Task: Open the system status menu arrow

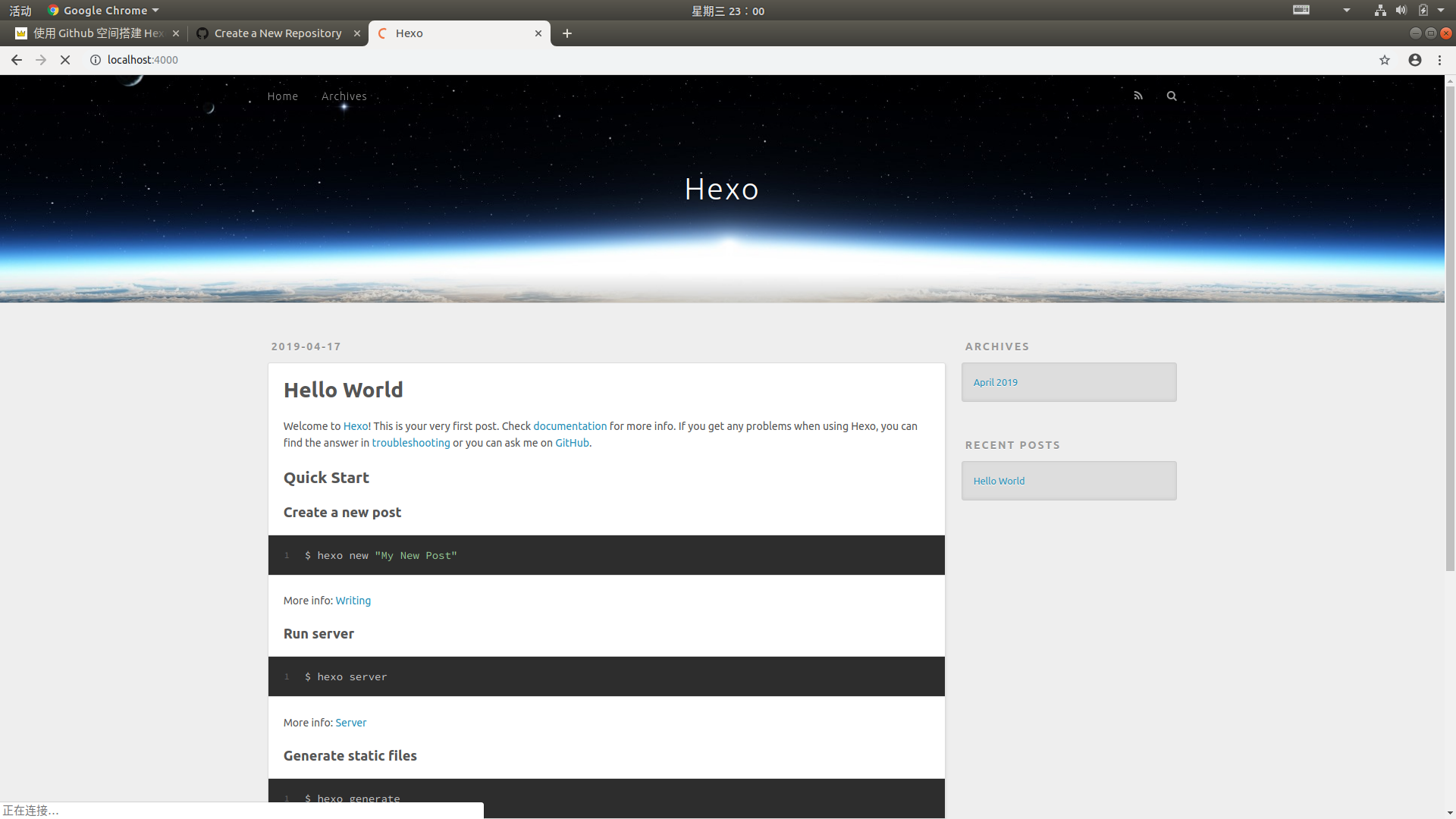Action: click(1441, 11)
